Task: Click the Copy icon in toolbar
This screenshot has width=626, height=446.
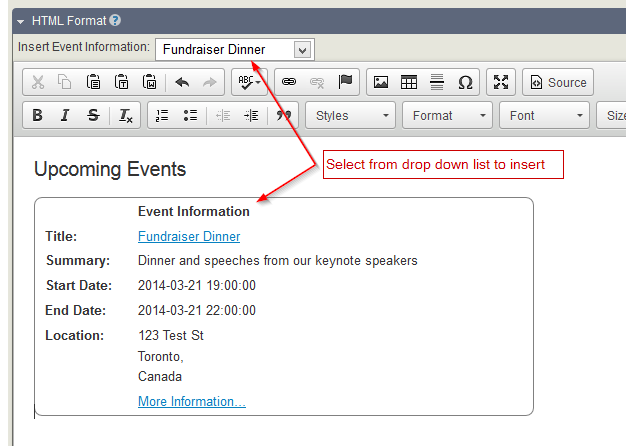Action: click(x=65, y=82)
